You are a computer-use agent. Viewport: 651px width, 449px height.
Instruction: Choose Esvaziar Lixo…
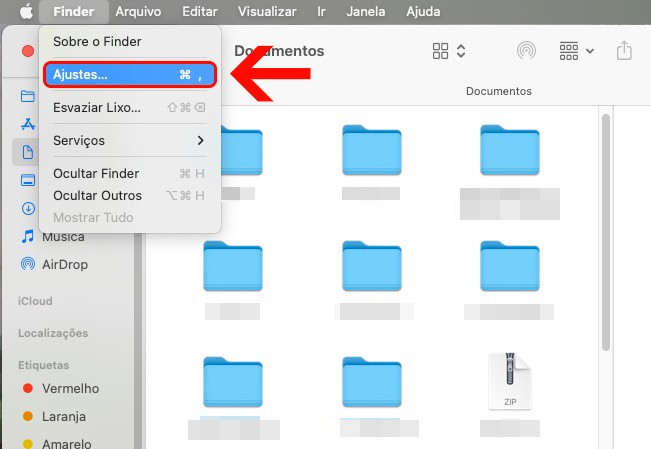click(130, 108)
